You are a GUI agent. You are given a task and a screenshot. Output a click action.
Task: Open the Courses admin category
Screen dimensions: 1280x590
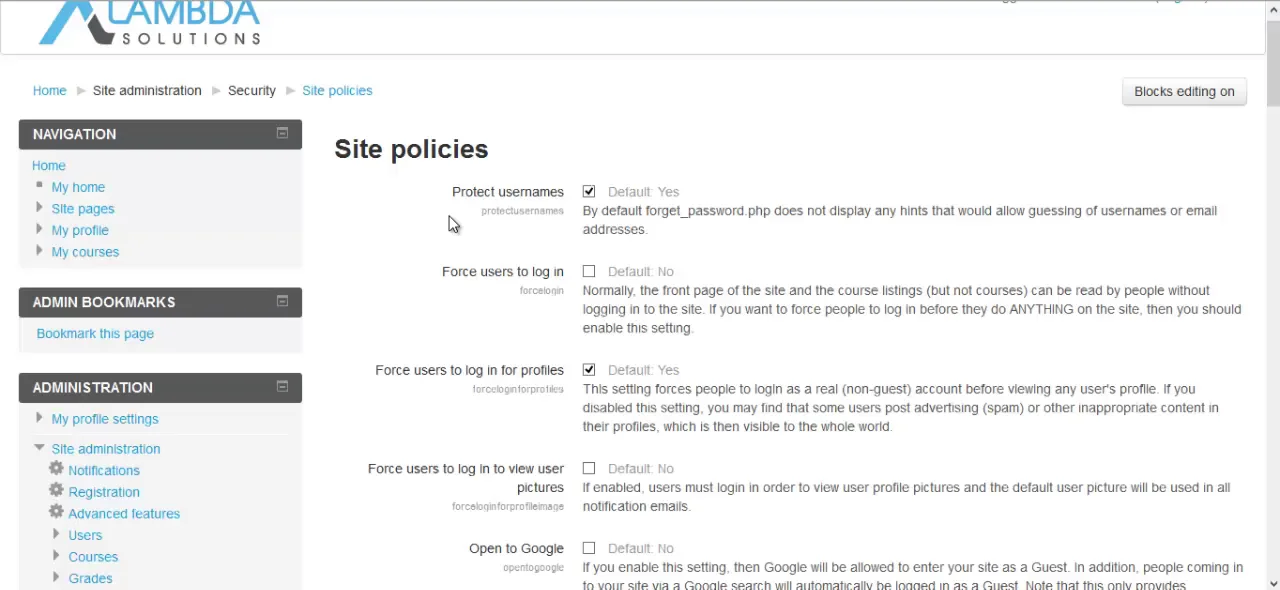pyautogui.click(x=93, y=557)
